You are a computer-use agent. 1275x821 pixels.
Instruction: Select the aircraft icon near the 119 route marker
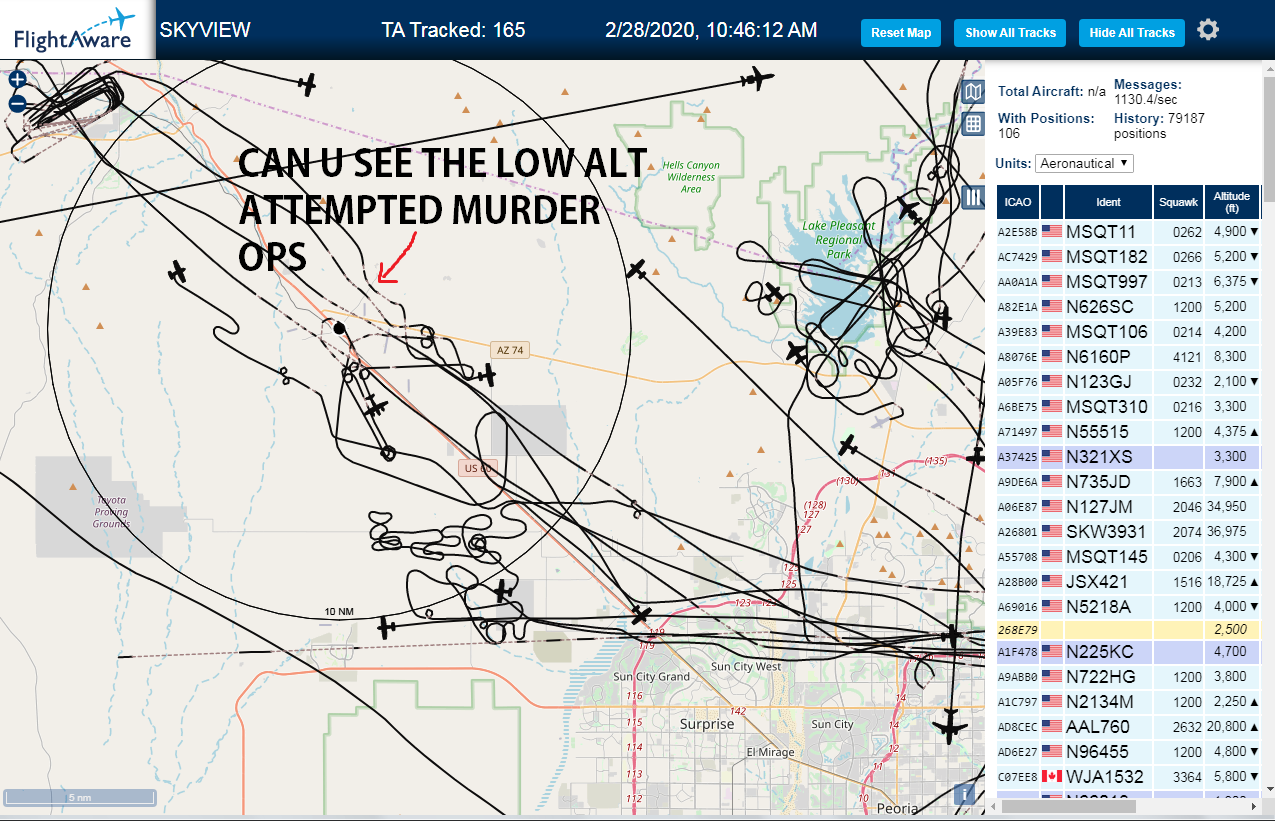tap(641, 614)
